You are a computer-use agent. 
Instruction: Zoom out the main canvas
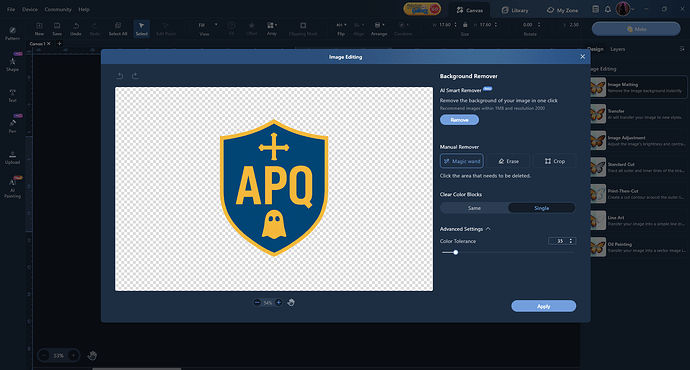coord(44,355)
